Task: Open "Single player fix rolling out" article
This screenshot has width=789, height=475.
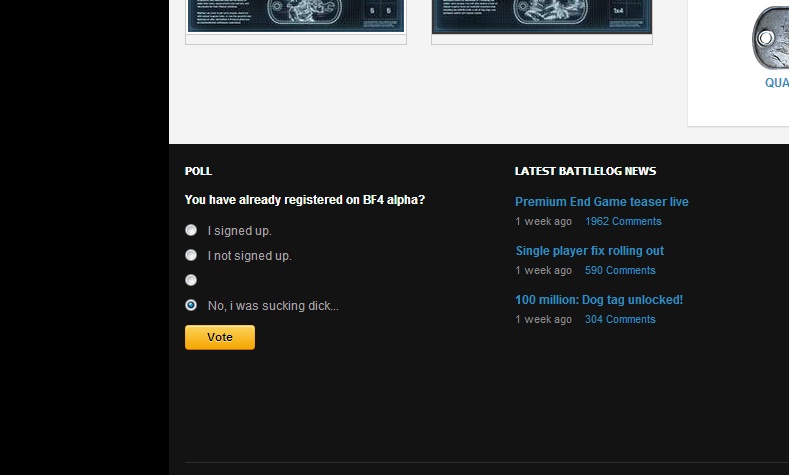Action: click(589, 251)
